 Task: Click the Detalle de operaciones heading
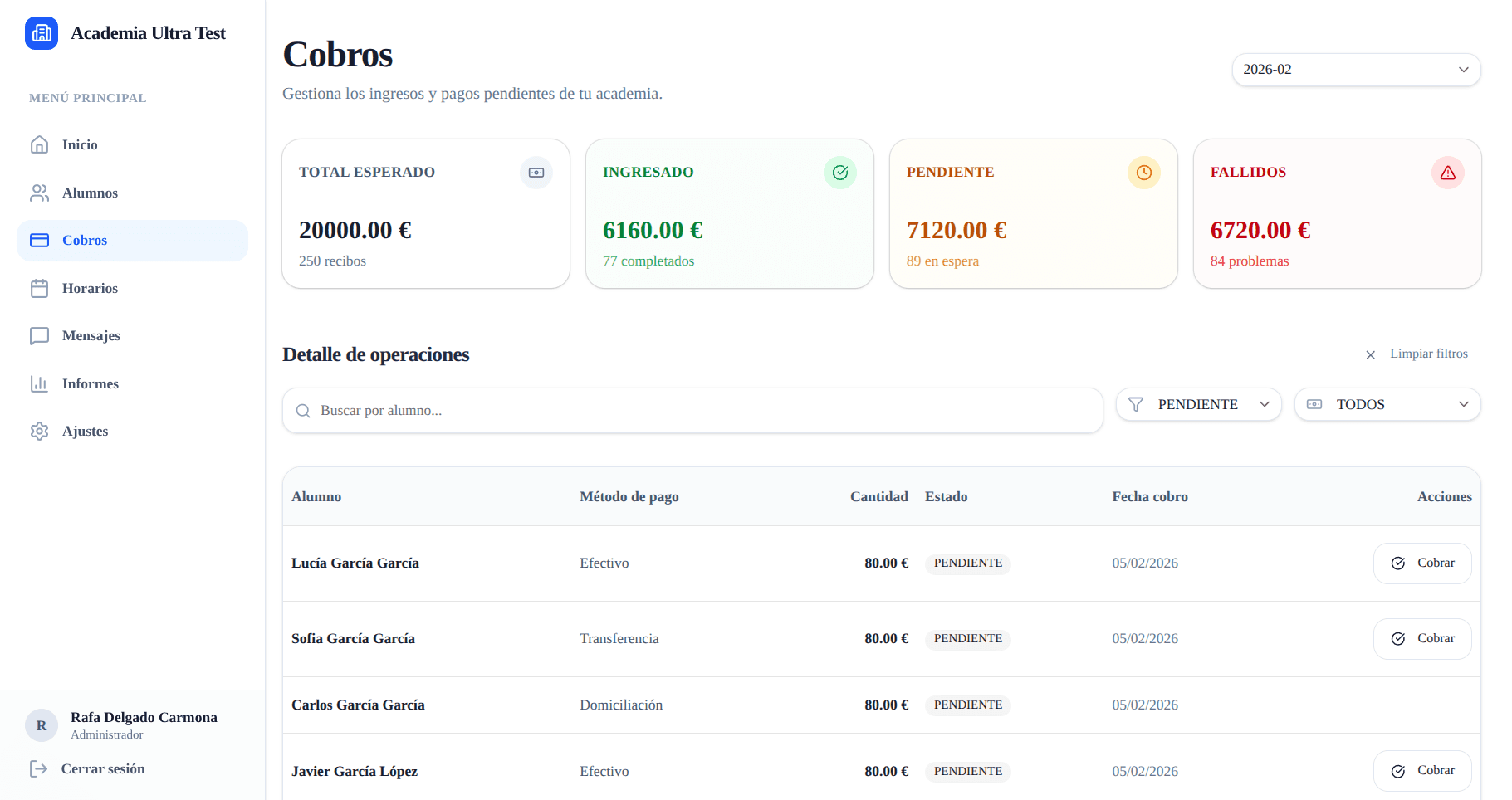coord(376,354)
